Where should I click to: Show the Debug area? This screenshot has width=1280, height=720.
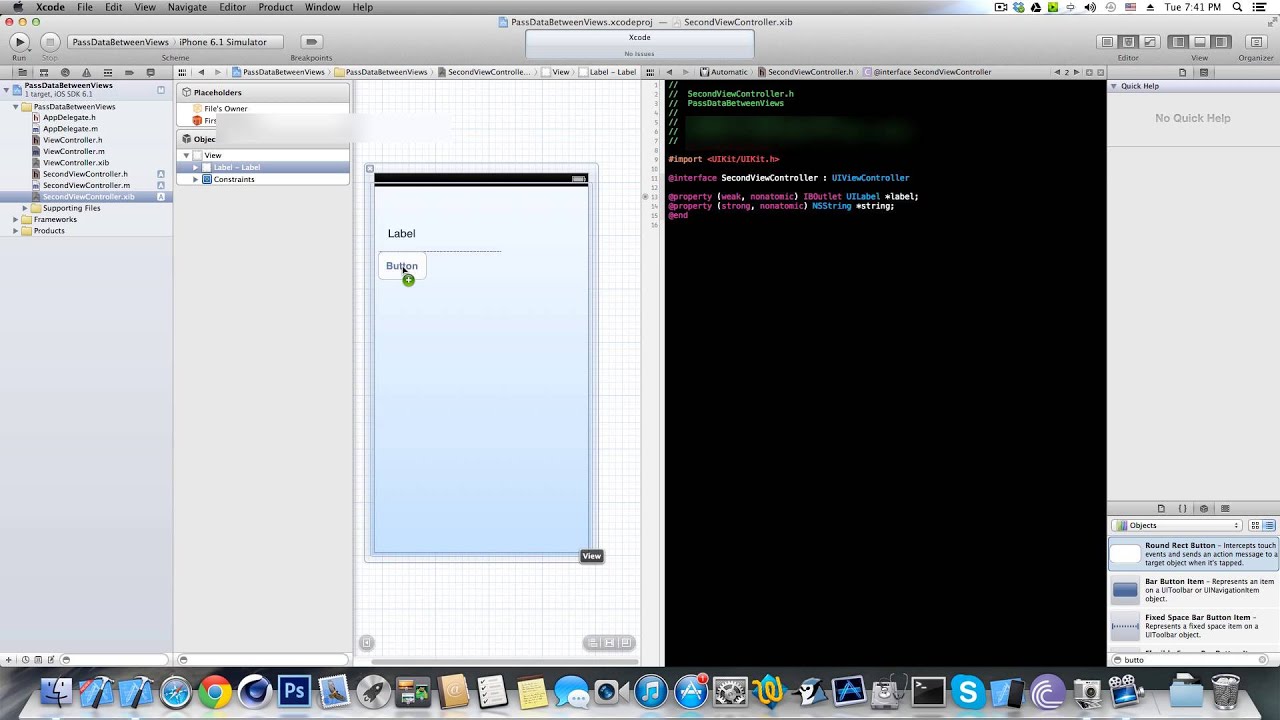point(1200,42)
